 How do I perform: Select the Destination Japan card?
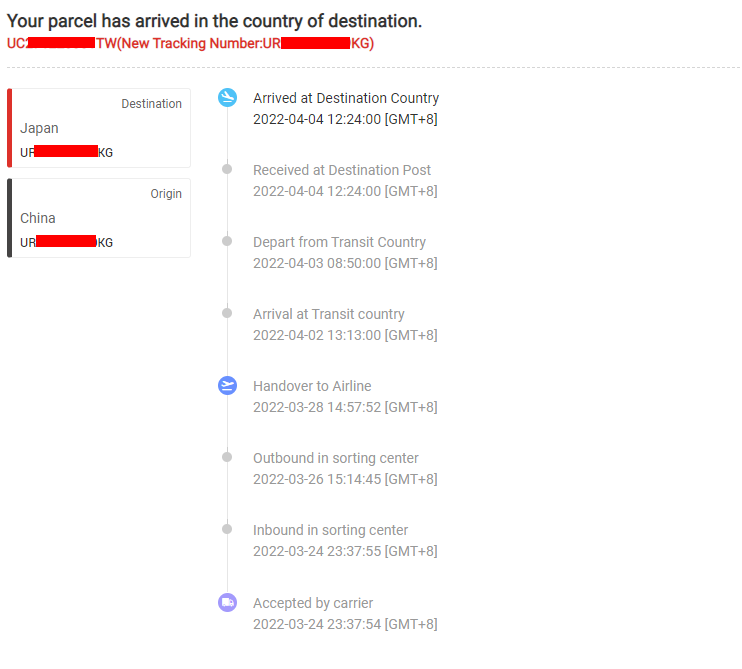point(99,128)
